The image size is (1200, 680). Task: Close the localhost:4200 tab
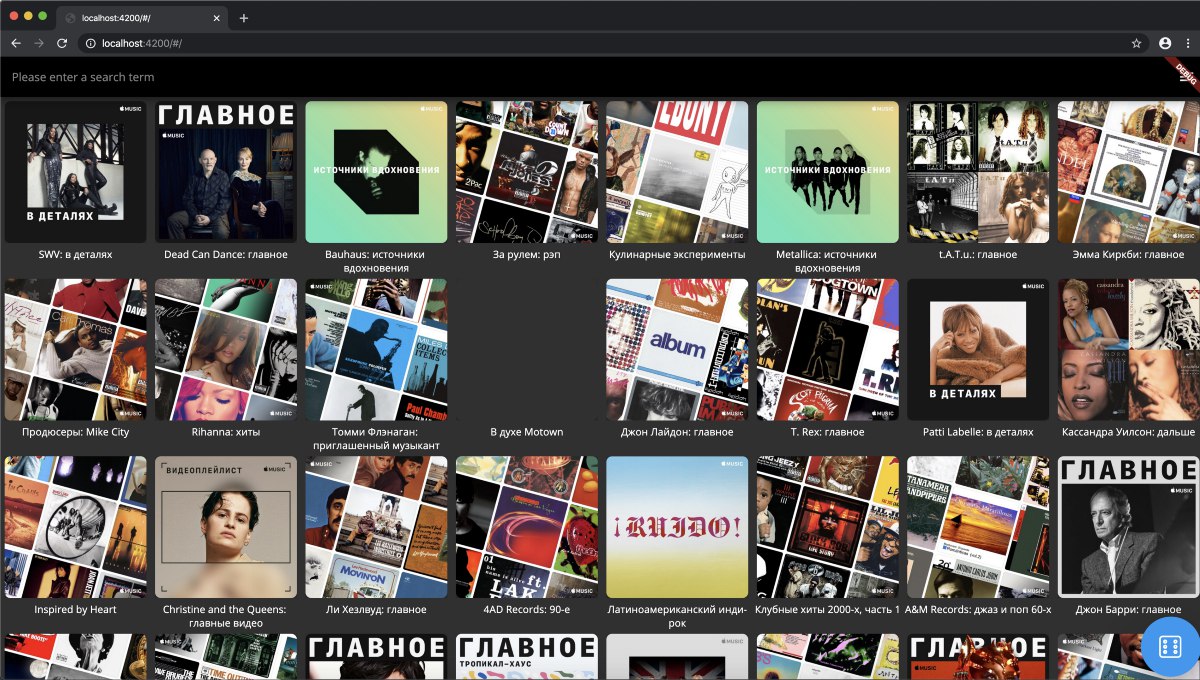[215, 18]
